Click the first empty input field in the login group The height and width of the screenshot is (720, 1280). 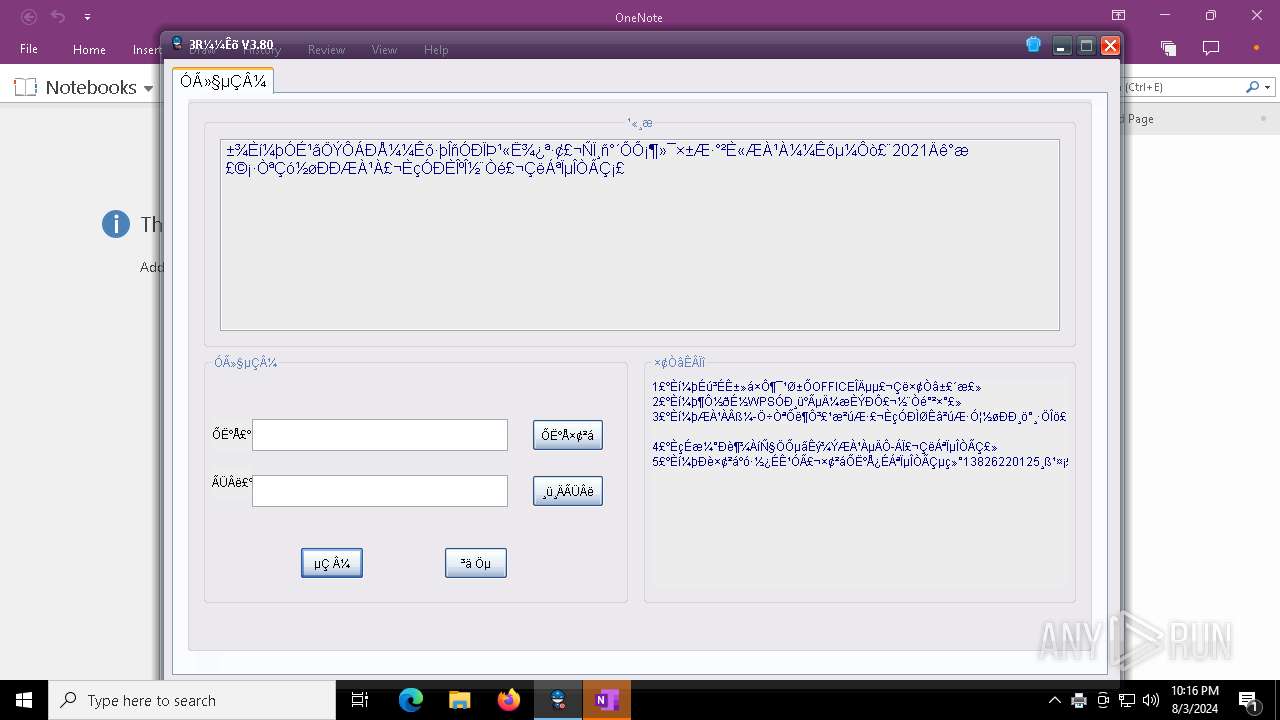tap(380, 435)
